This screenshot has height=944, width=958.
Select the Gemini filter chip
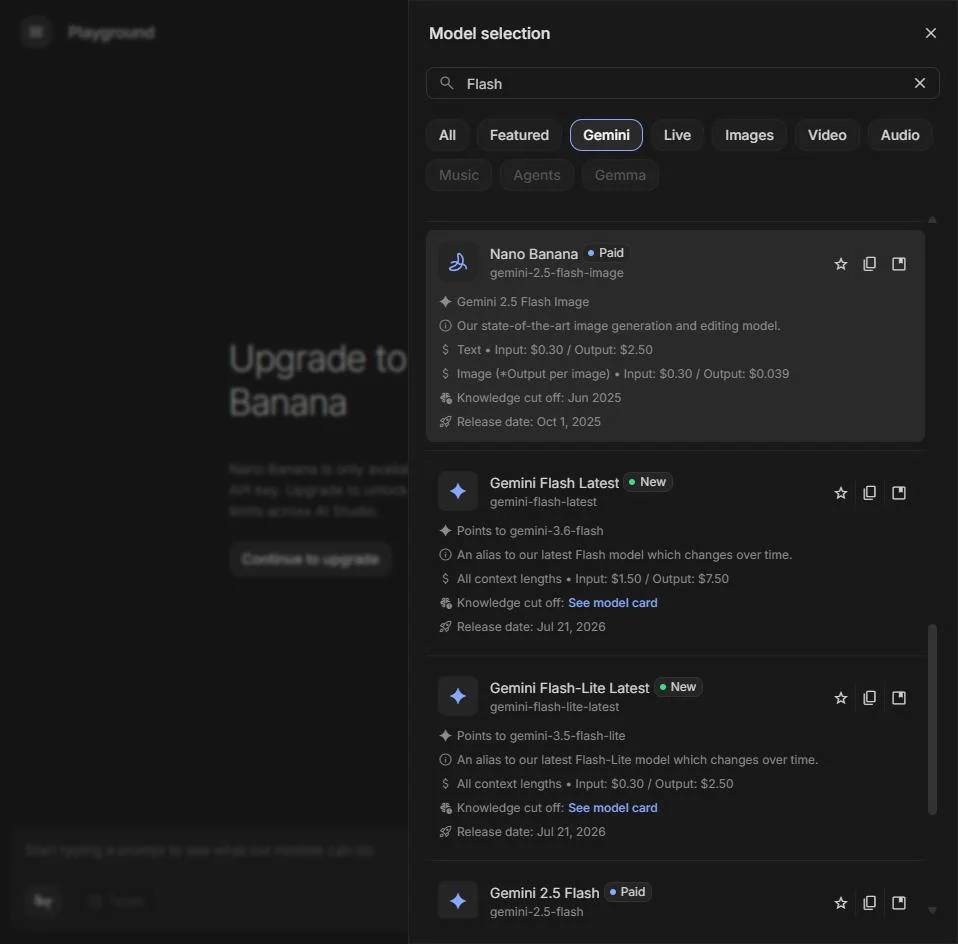pyautogui.click(x=606, y=135)
